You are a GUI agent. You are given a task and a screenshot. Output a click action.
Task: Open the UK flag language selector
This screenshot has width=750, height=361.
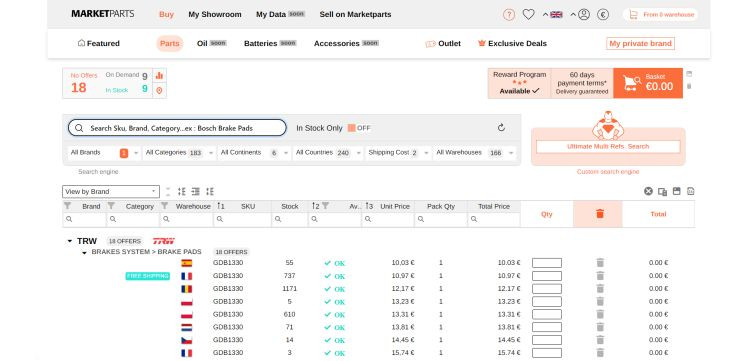556,15
